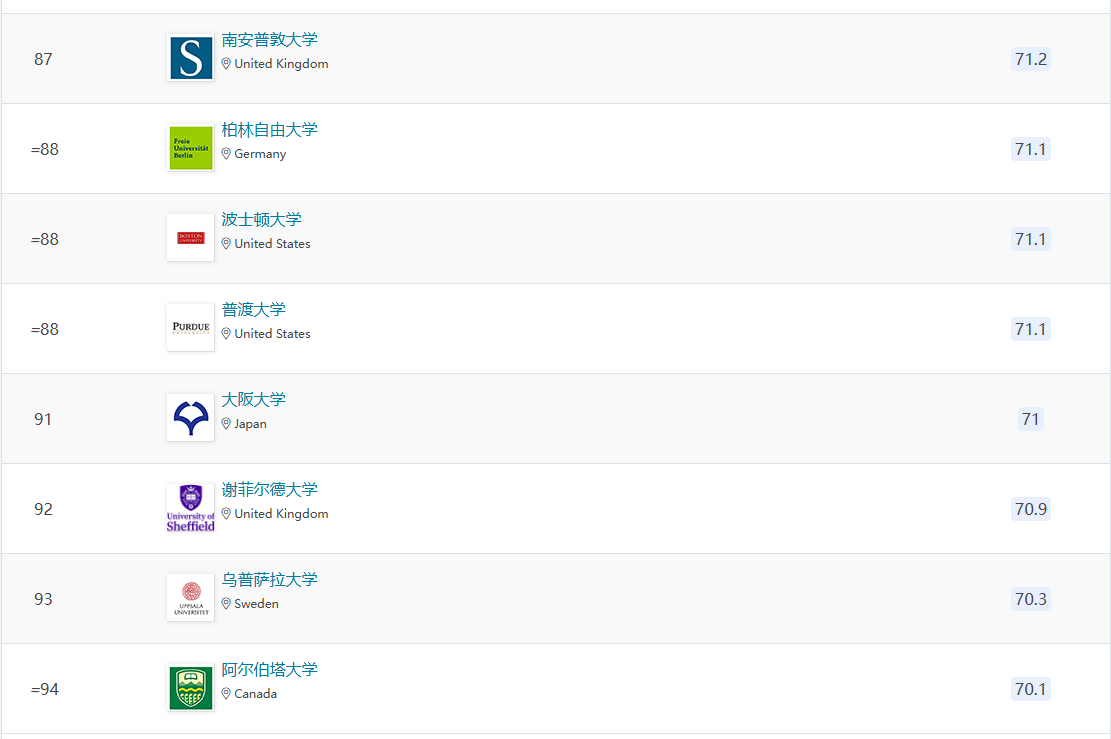Click the rank number 92
Viewport: 1111px width, 739px height.
43,509
